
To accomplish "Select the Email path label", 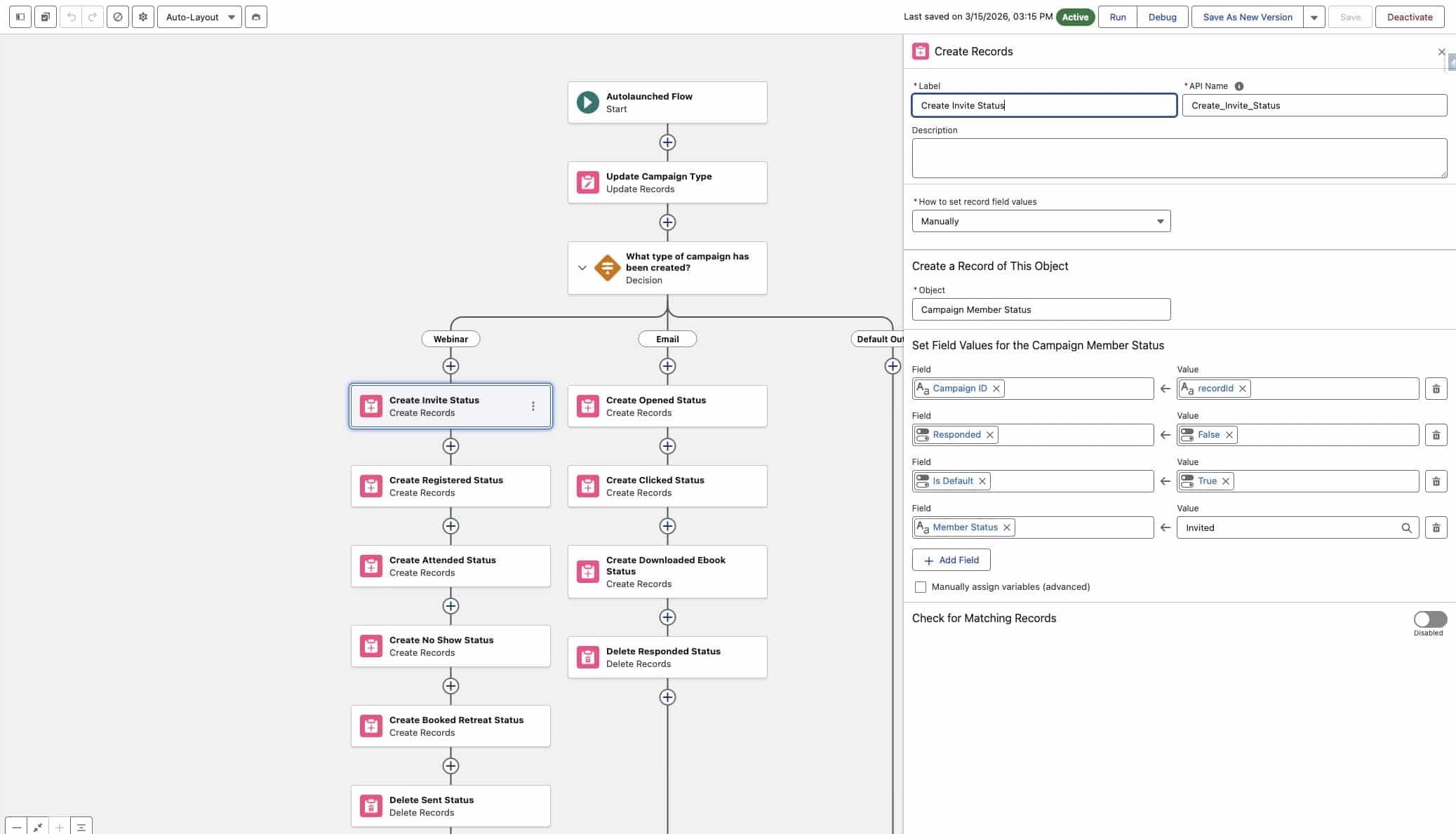I will [667, 339].
